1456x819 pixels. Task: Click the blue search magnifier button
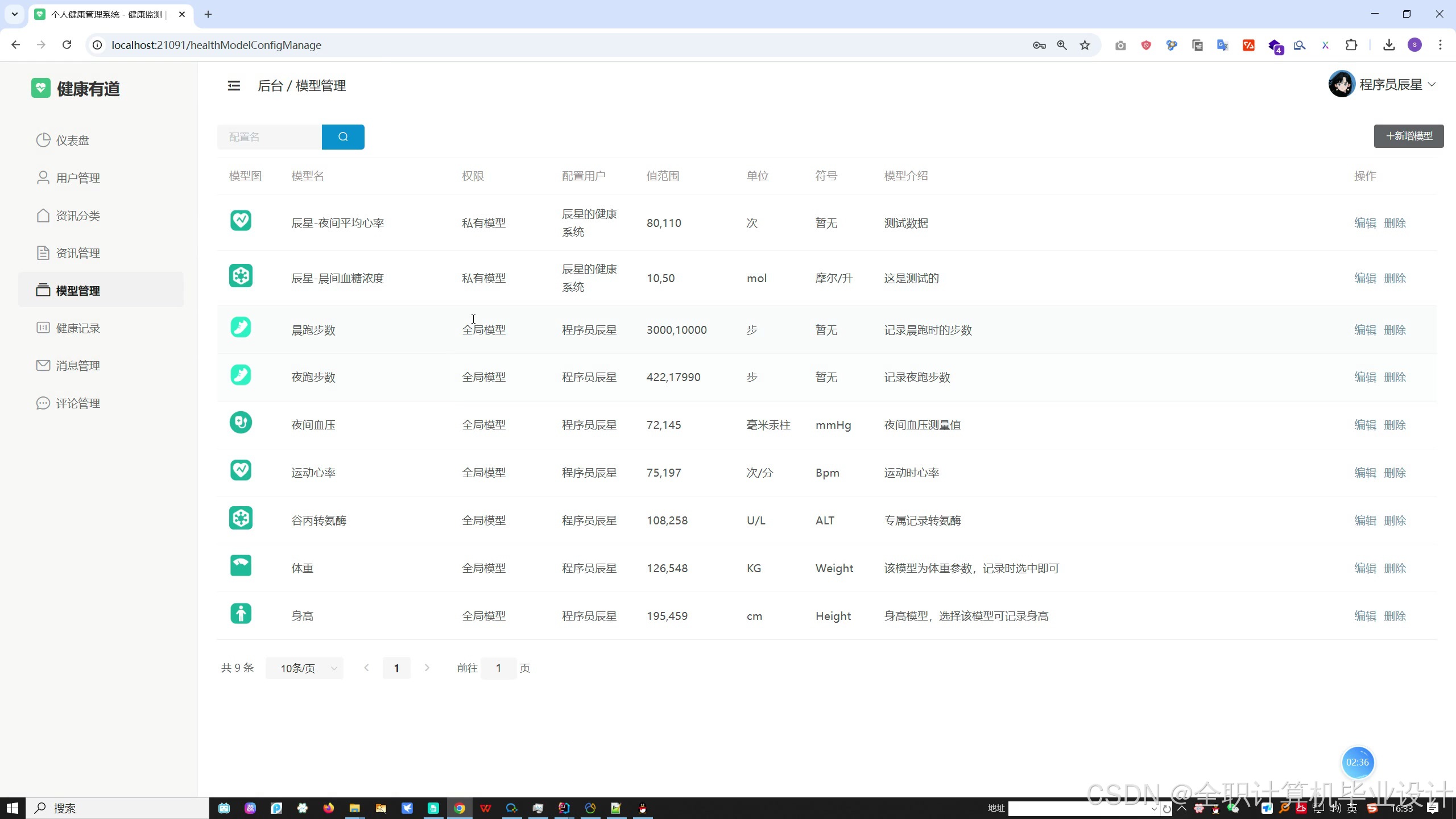[x=342, y=136]
